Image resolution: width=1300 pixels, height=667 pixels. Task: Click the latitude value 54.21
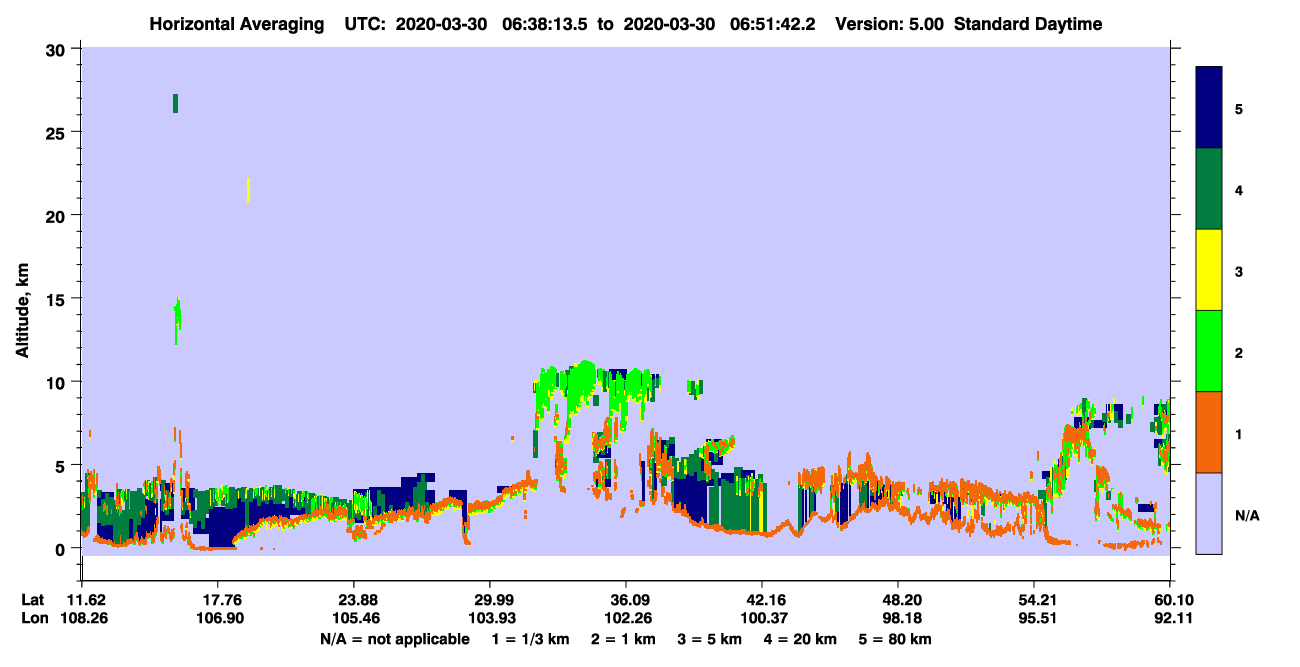pyautogui.click(x=1038, y=600)
